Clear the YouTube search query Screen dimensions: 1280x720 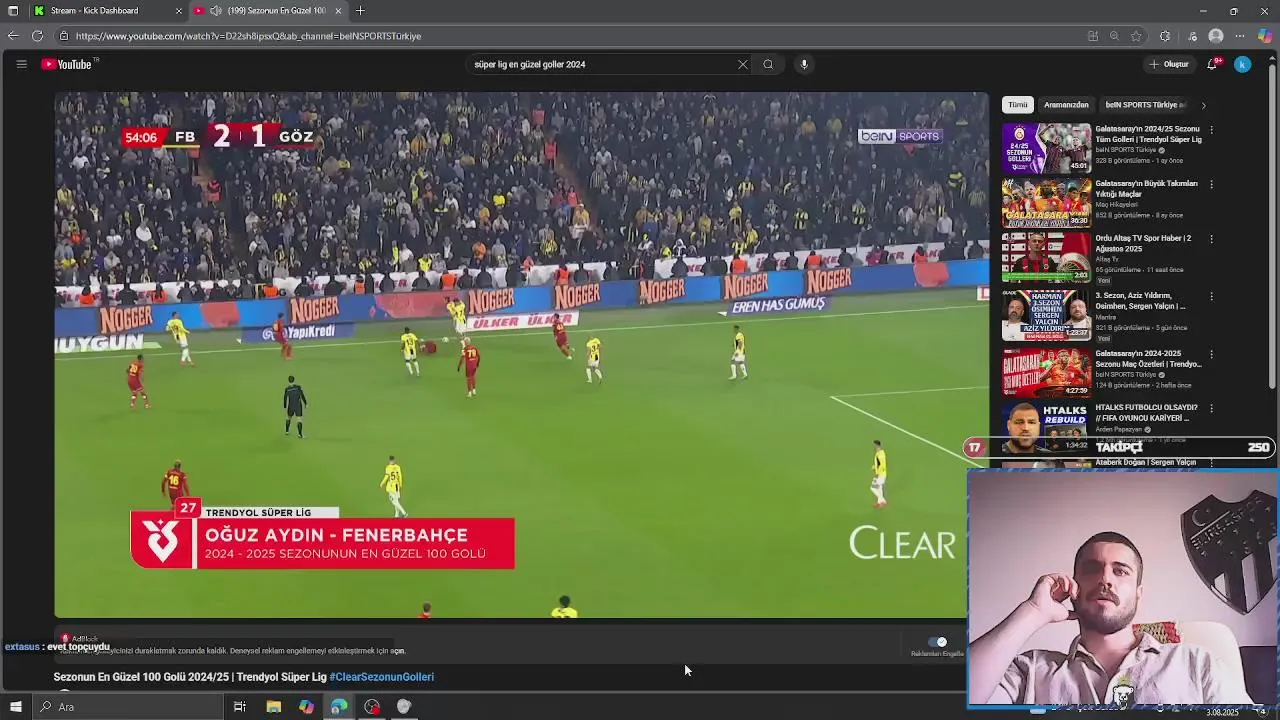coord(742,64)
